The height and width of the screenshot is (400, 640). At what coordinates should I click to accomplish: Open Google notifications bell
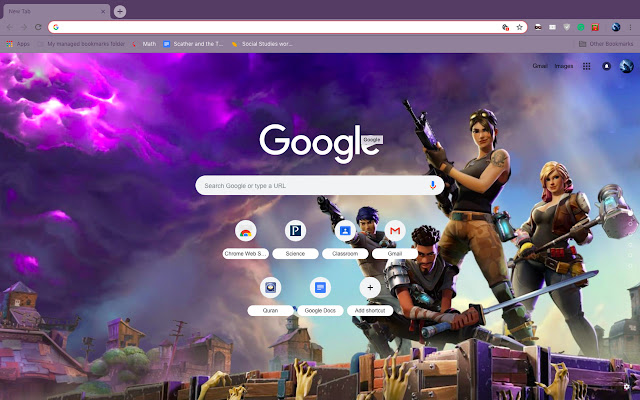[607, 66]
